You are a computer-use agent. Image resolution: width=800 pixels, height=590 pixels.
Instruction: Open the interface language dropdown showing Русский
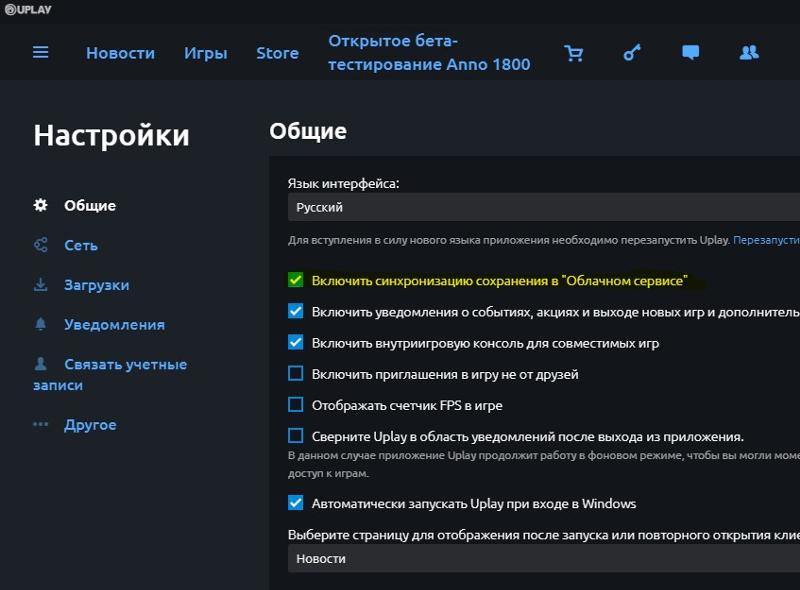click(x=544, y=207)
